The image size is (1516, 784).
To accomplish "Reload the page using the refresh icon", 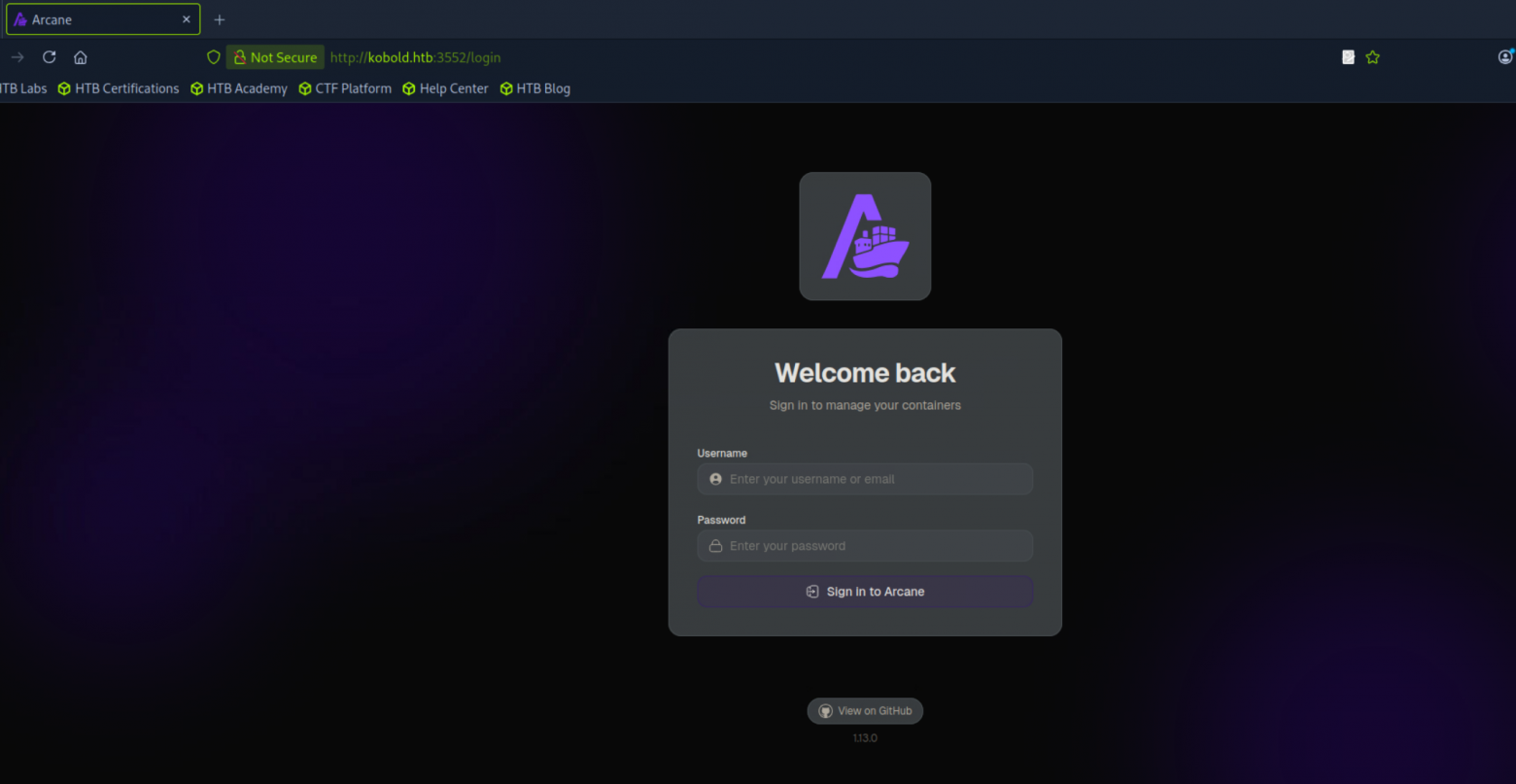I will point(49,56).
